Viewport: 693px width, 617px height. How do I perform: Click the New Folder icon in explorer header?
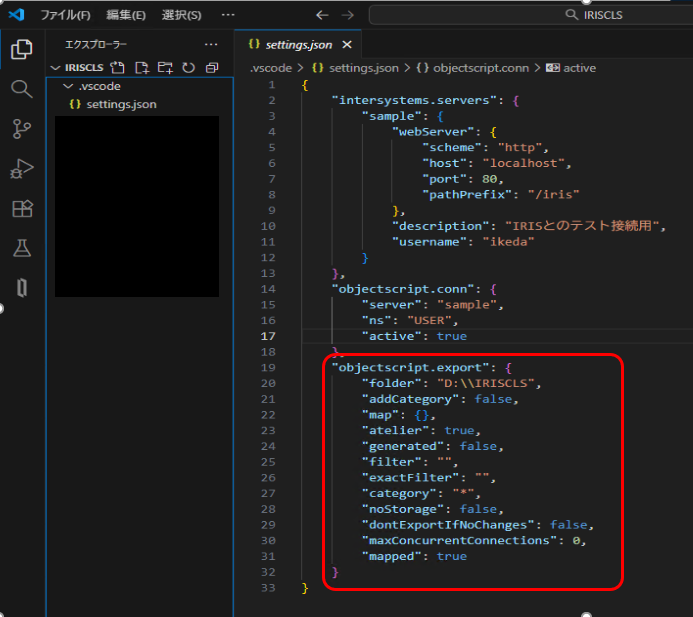click(165, 68)
